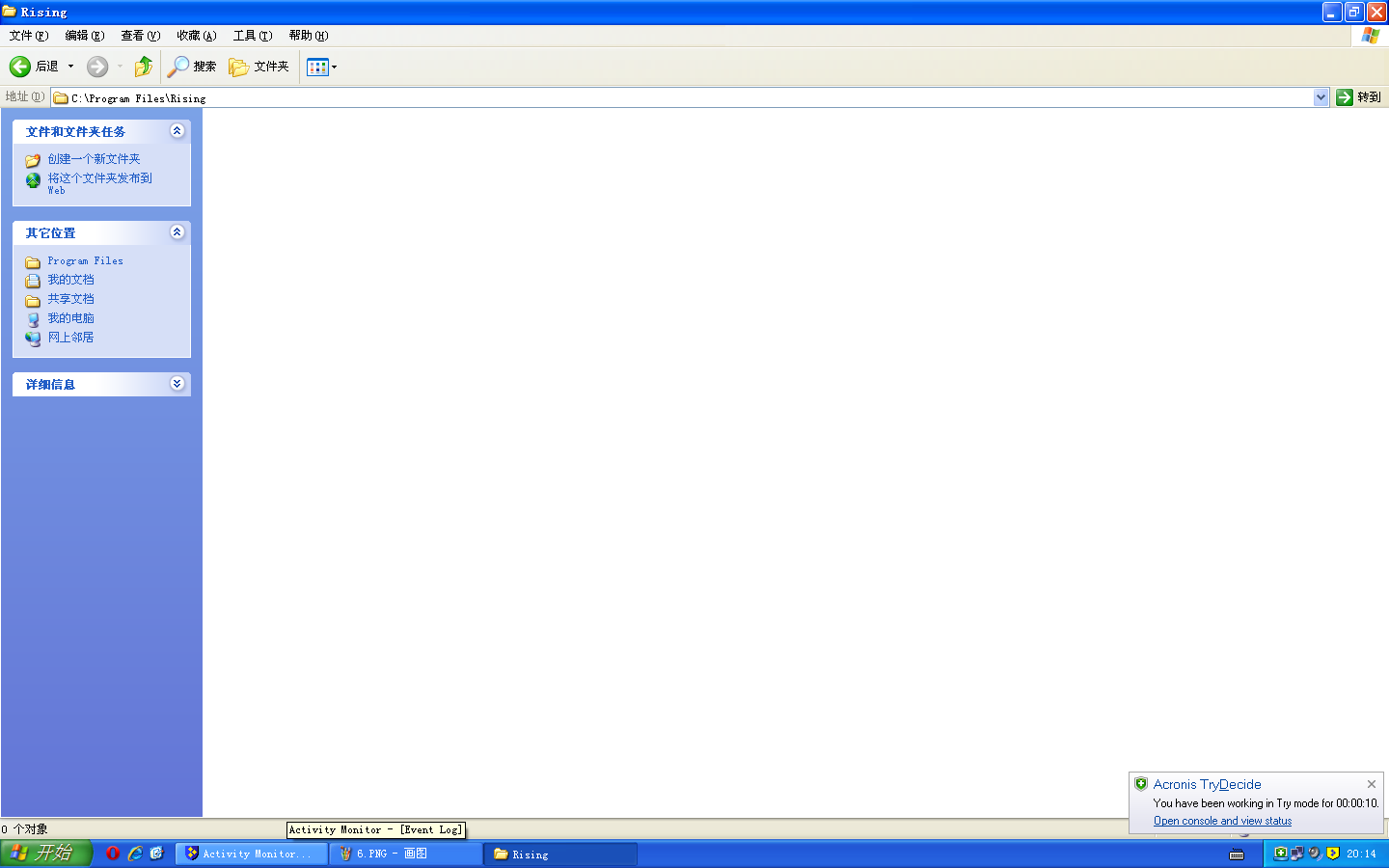Image resolution: width=1389 pixels, height=868 pixels.
Task: Expand the 详细信息 panel
Action: pyautogui.click(x=177, y=384)
